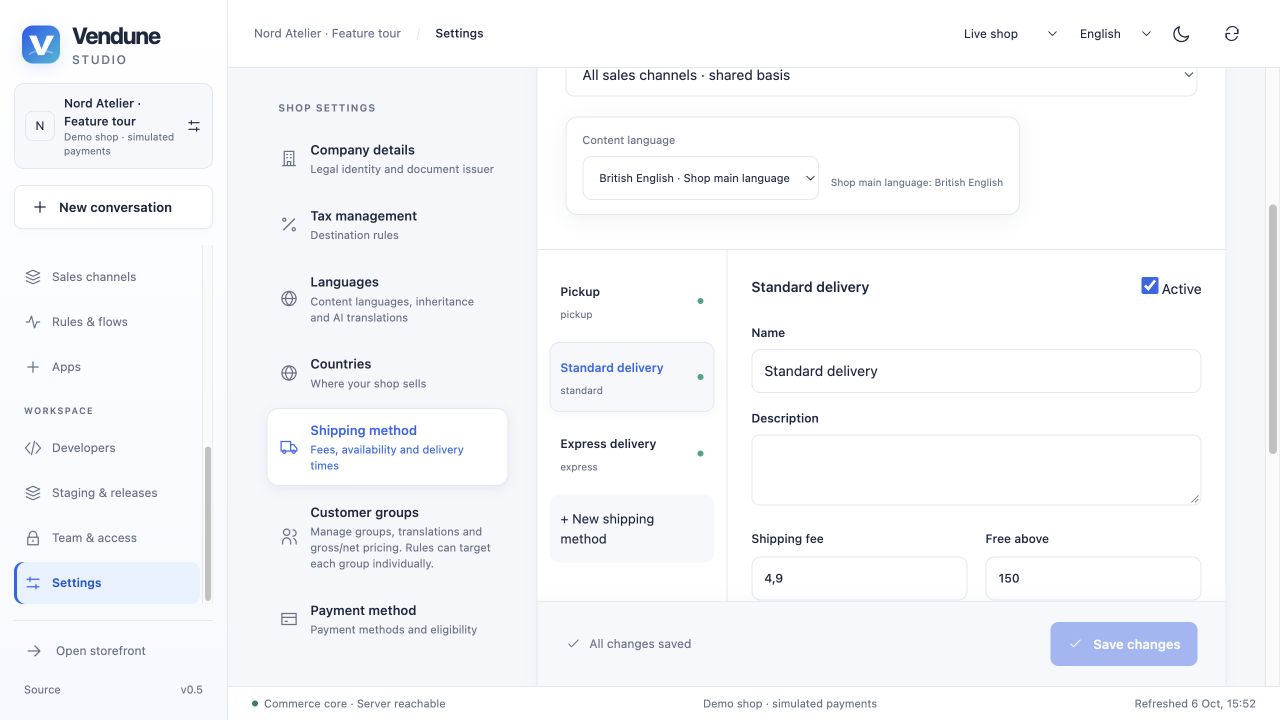1280x720 pixels.
Task: Click the Staging & releases stack icon
Action: click(33, 493)
